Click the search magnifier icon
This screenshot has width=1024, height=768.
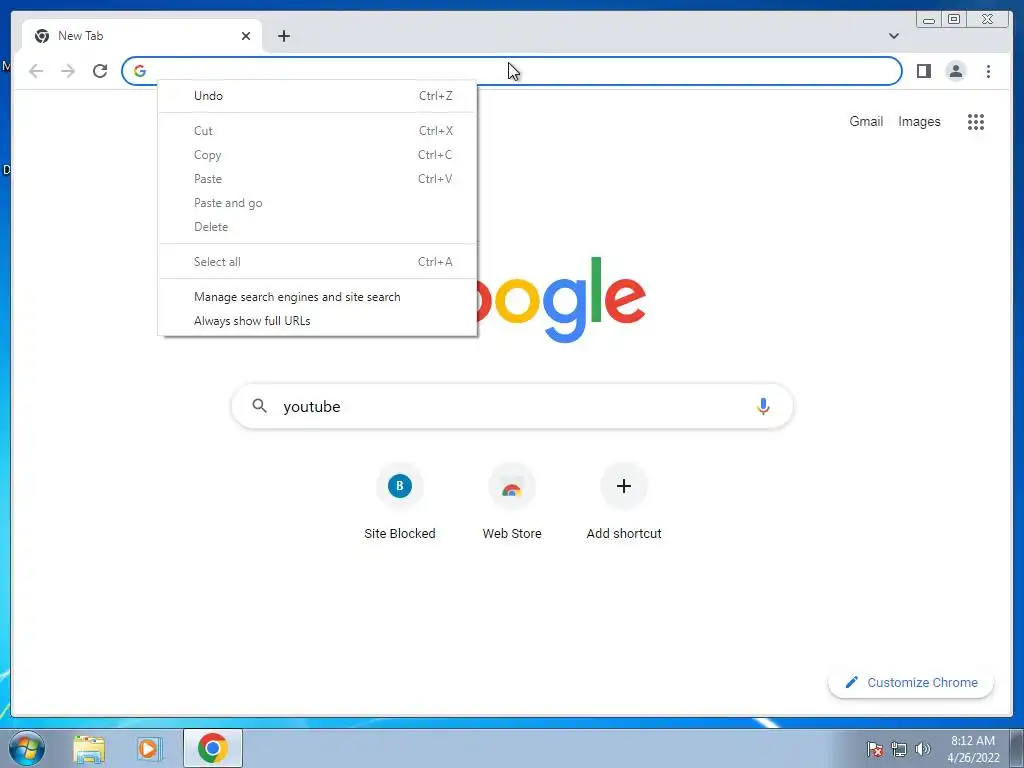[259, 406]
